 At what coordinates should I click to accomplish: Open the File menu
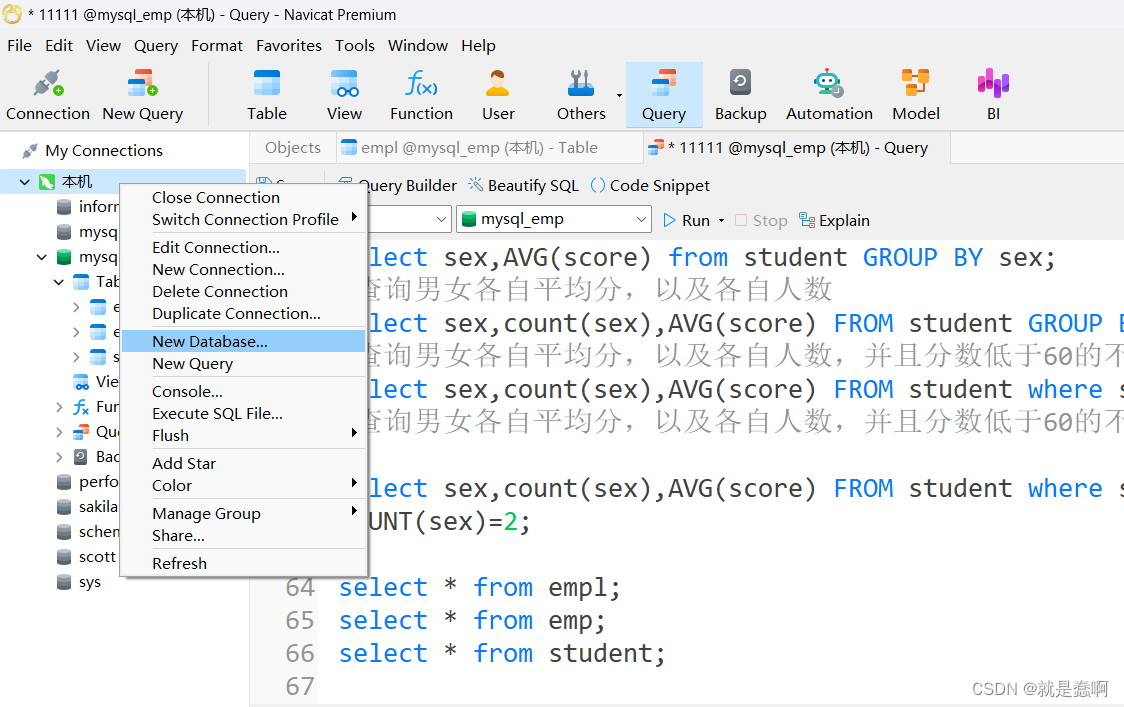point(19,46)
